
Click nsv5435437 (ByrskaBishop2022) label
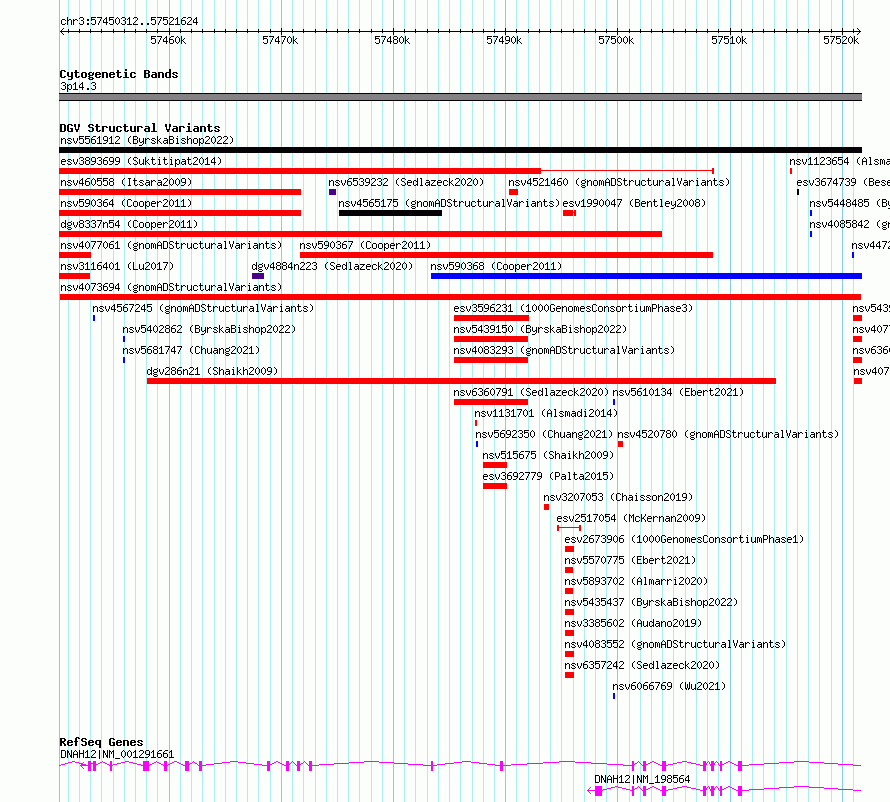(x=651, y=602)
